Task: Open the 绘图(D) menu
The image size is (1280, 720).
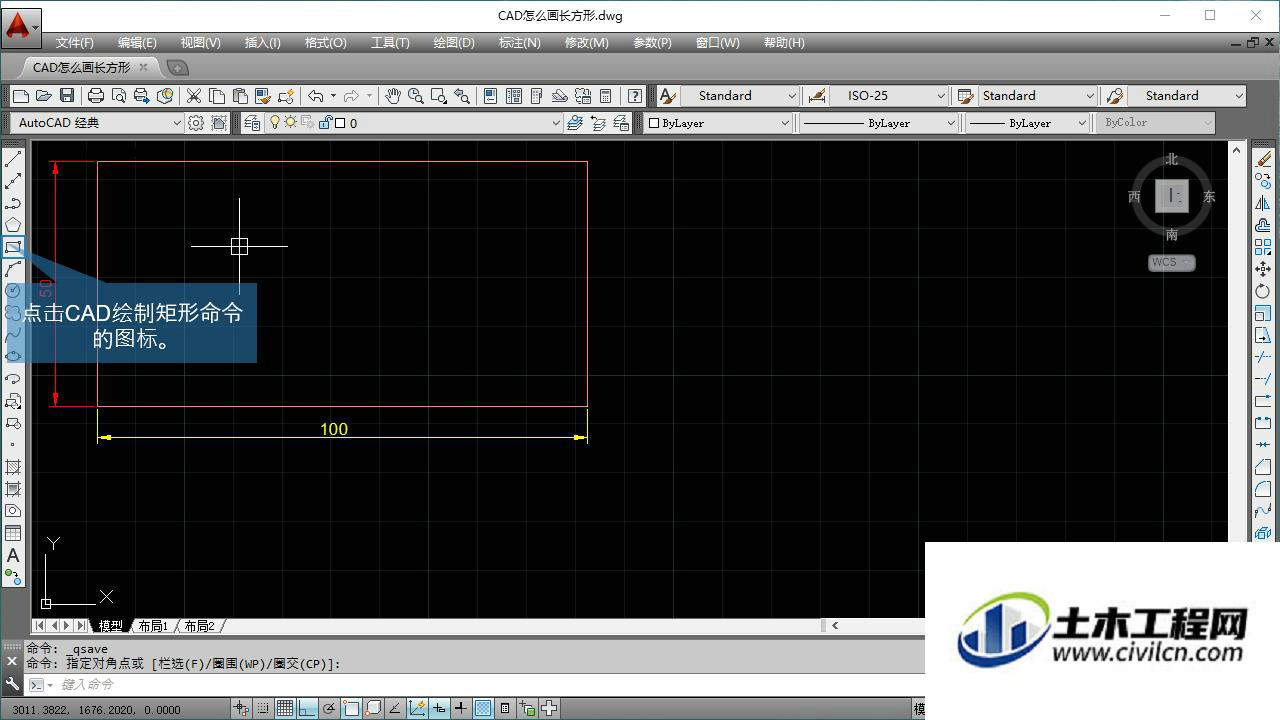Action: click(454, 42)
